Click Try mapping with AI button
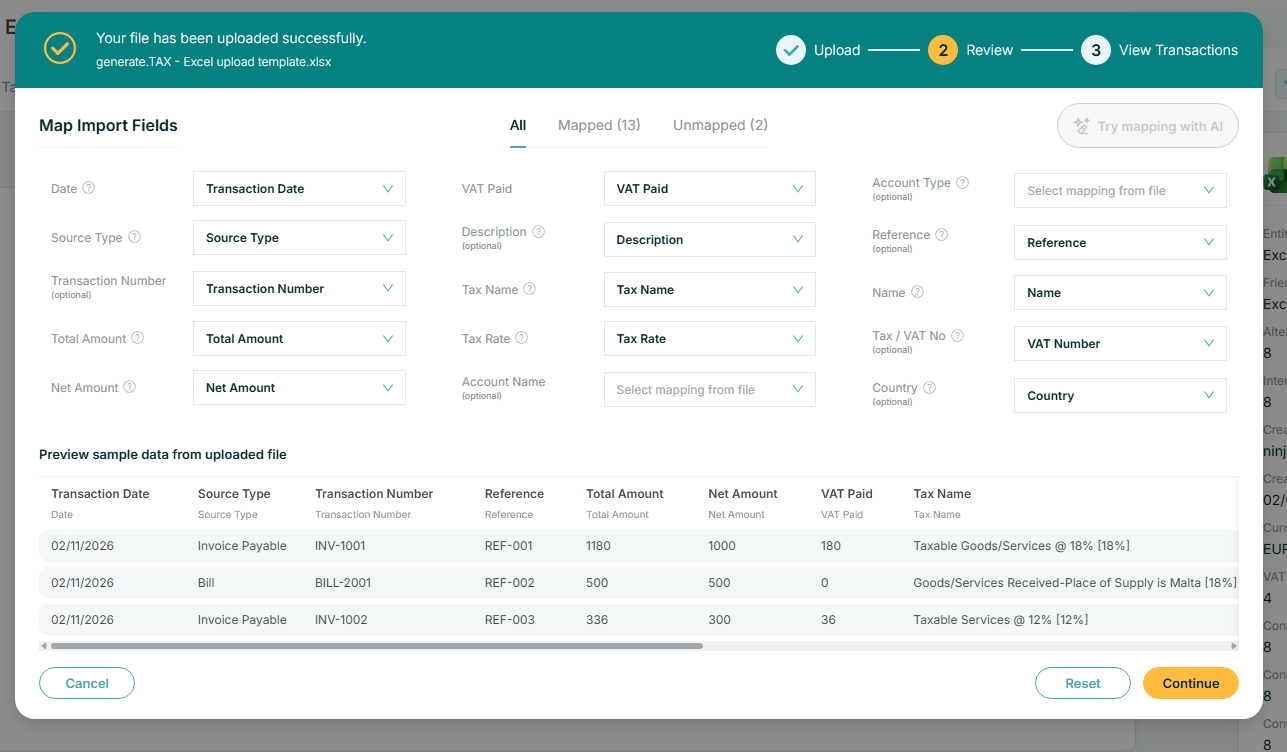Screen dimensions: 1287x752 pyautogui.click(x=1147, y=126)
